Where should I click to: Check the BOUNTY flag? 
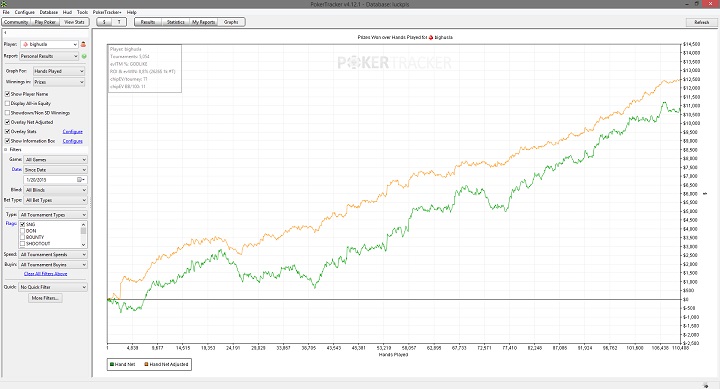click(22, 237)
